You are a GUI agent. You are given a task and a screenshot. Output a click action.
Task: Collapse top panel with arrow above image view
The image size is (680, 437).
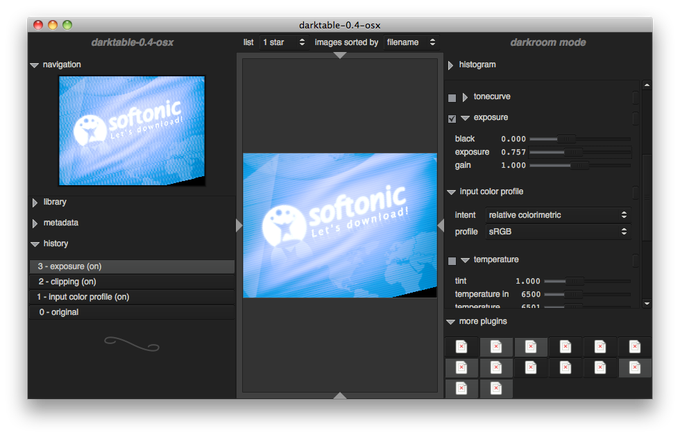pos(340,55)
